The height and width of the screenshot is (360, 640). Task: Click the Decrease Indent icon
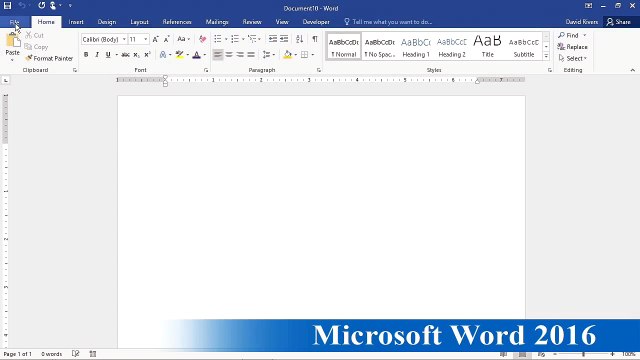273,39
